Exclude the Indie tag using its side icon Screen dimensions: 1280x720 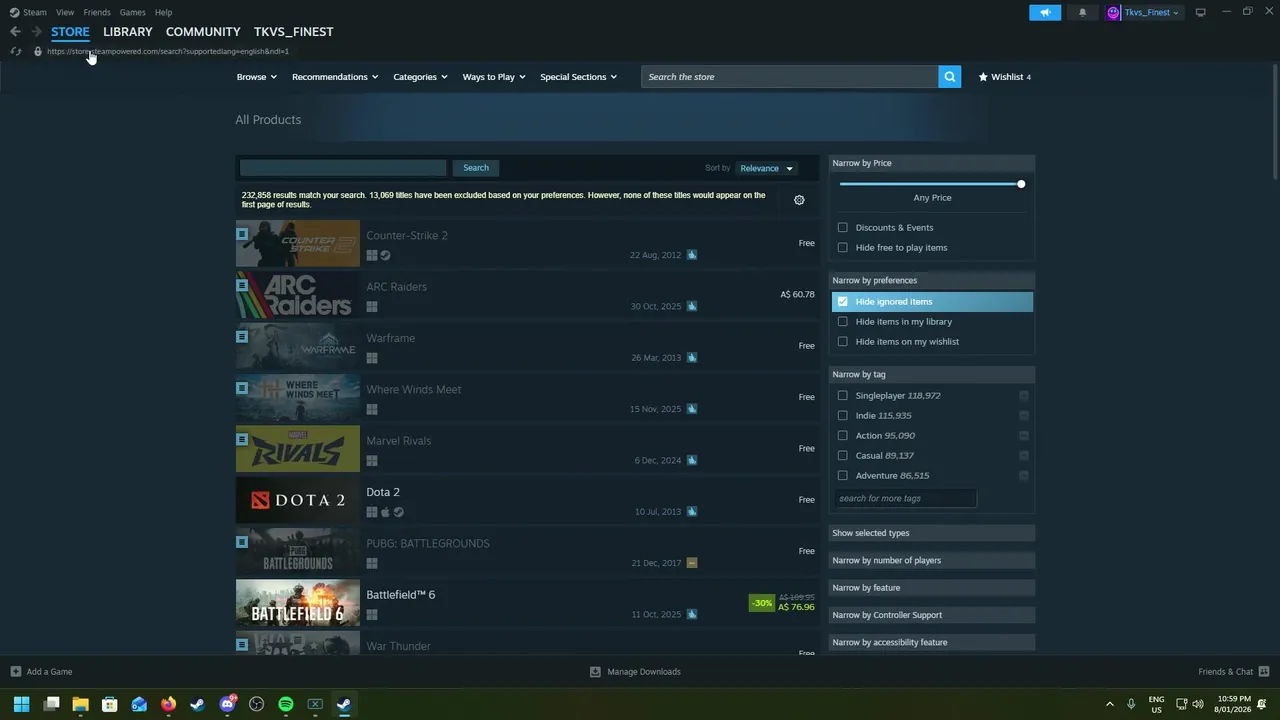tap(1023, 416)
